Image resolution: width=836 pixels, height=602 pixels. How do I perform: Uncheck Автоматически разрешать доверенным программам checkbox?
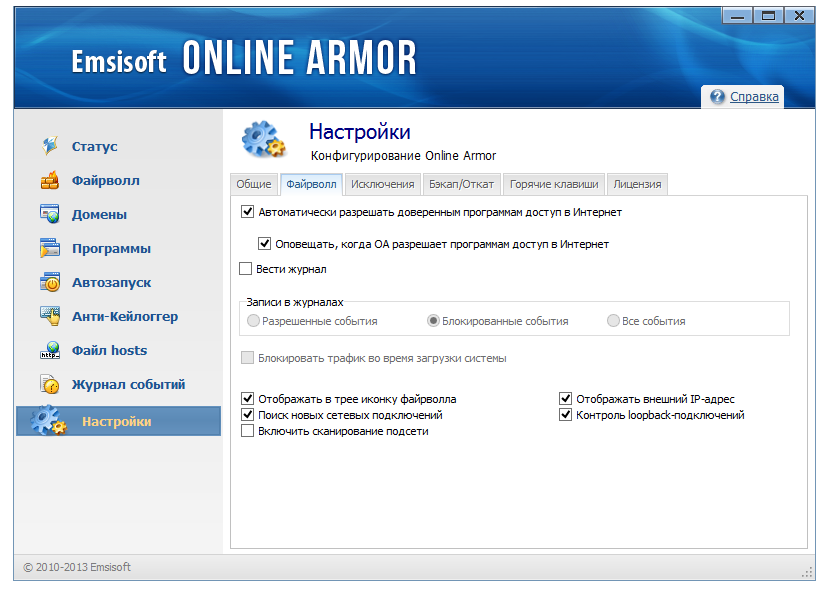point(247,212)
